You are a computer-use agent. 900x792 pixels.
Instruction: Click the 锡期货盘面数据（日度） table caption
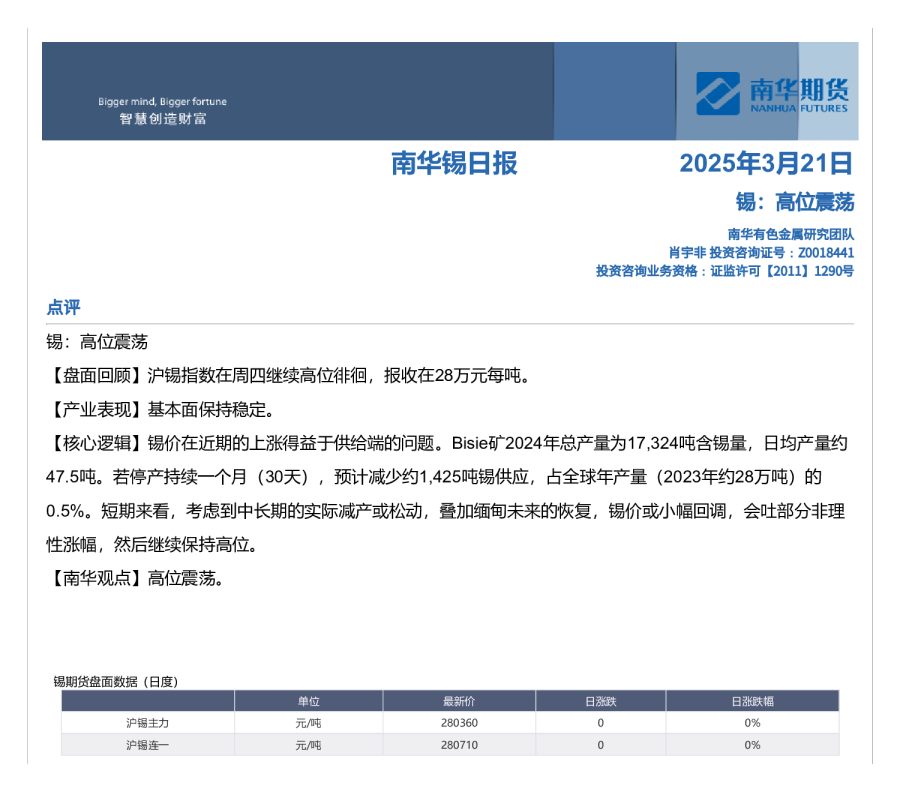click(115, 681)
